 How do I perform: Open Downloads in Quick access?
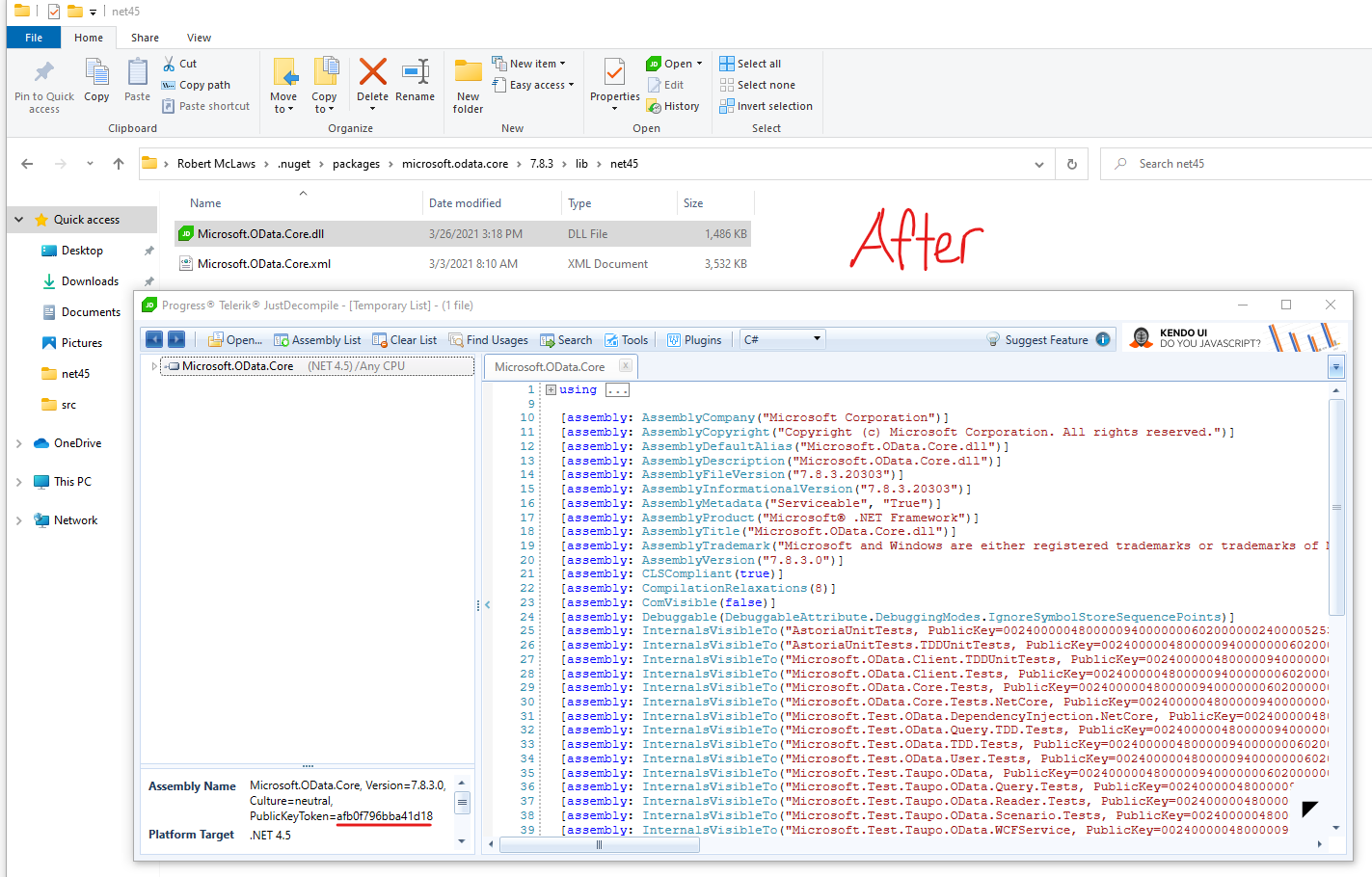coord(90,281)
